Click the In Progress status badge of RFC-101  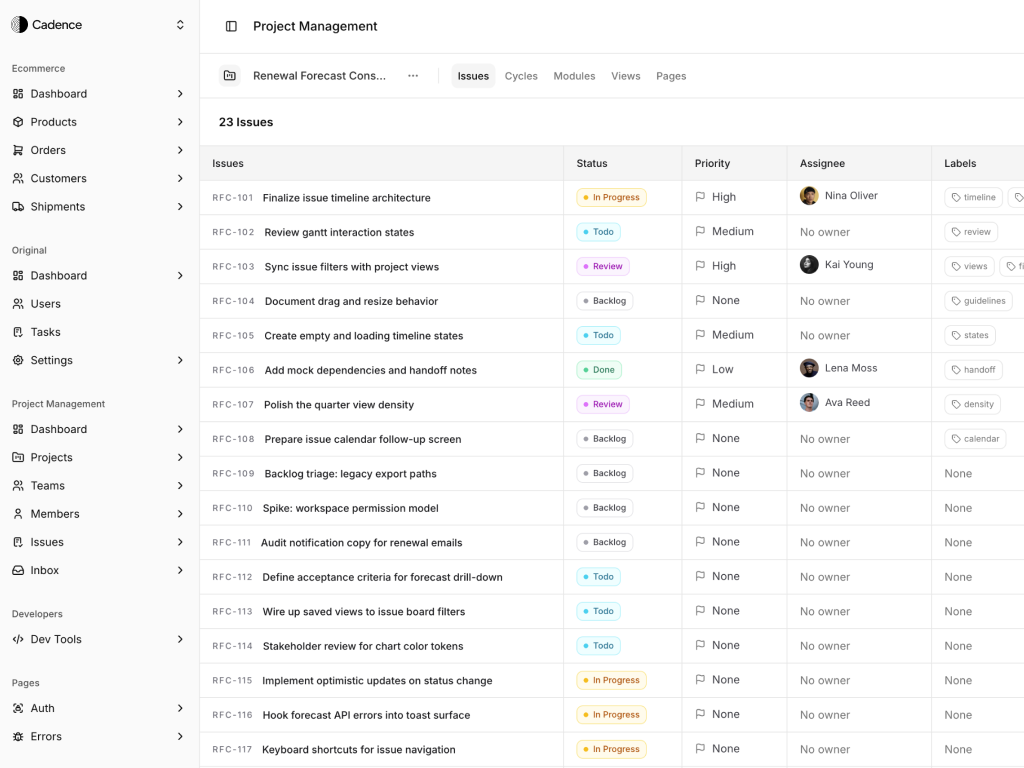pos(611,197)
